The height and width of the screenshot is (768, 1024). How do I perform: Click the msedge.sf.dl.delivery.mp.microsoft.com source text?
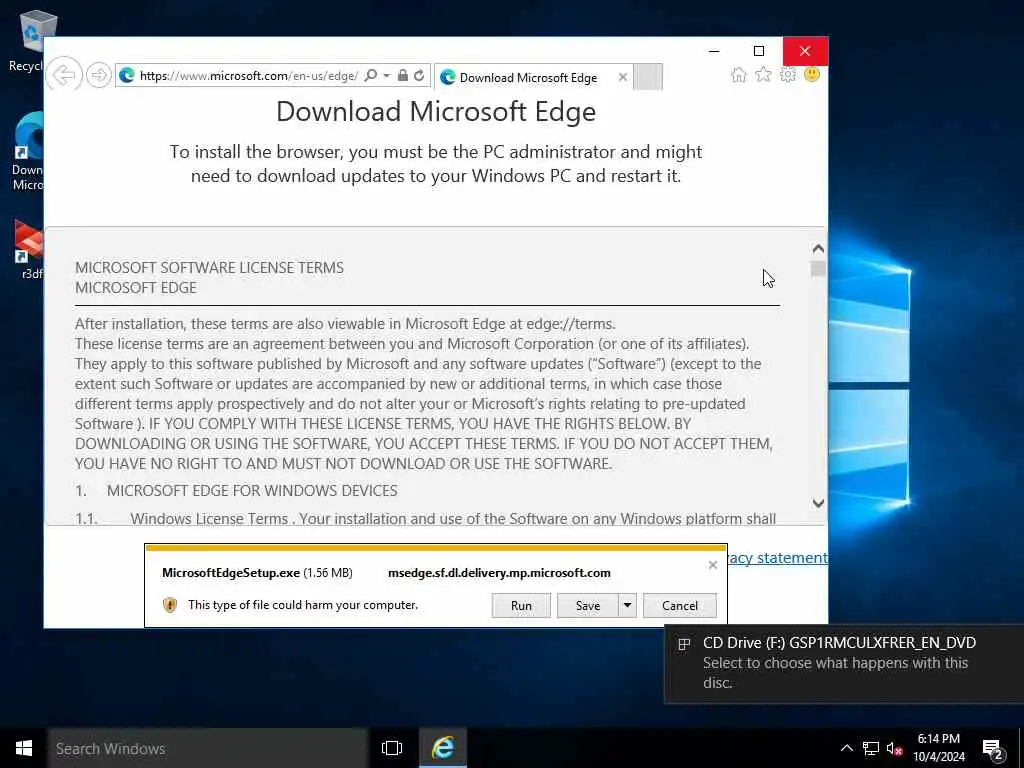pos(499,573)
